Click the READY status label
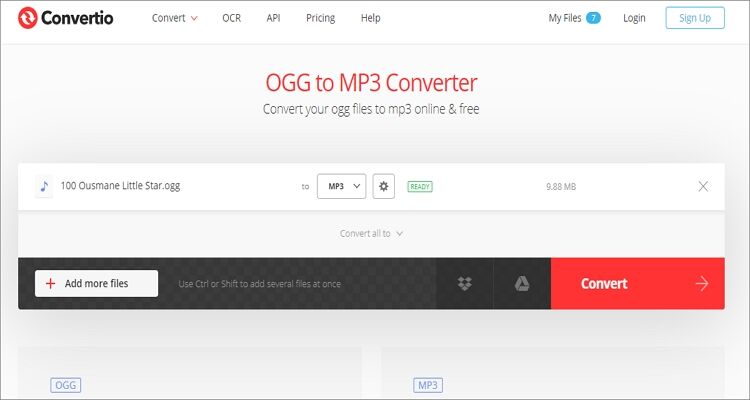Viewport: 750px width, 400px height. click(420, 187)
